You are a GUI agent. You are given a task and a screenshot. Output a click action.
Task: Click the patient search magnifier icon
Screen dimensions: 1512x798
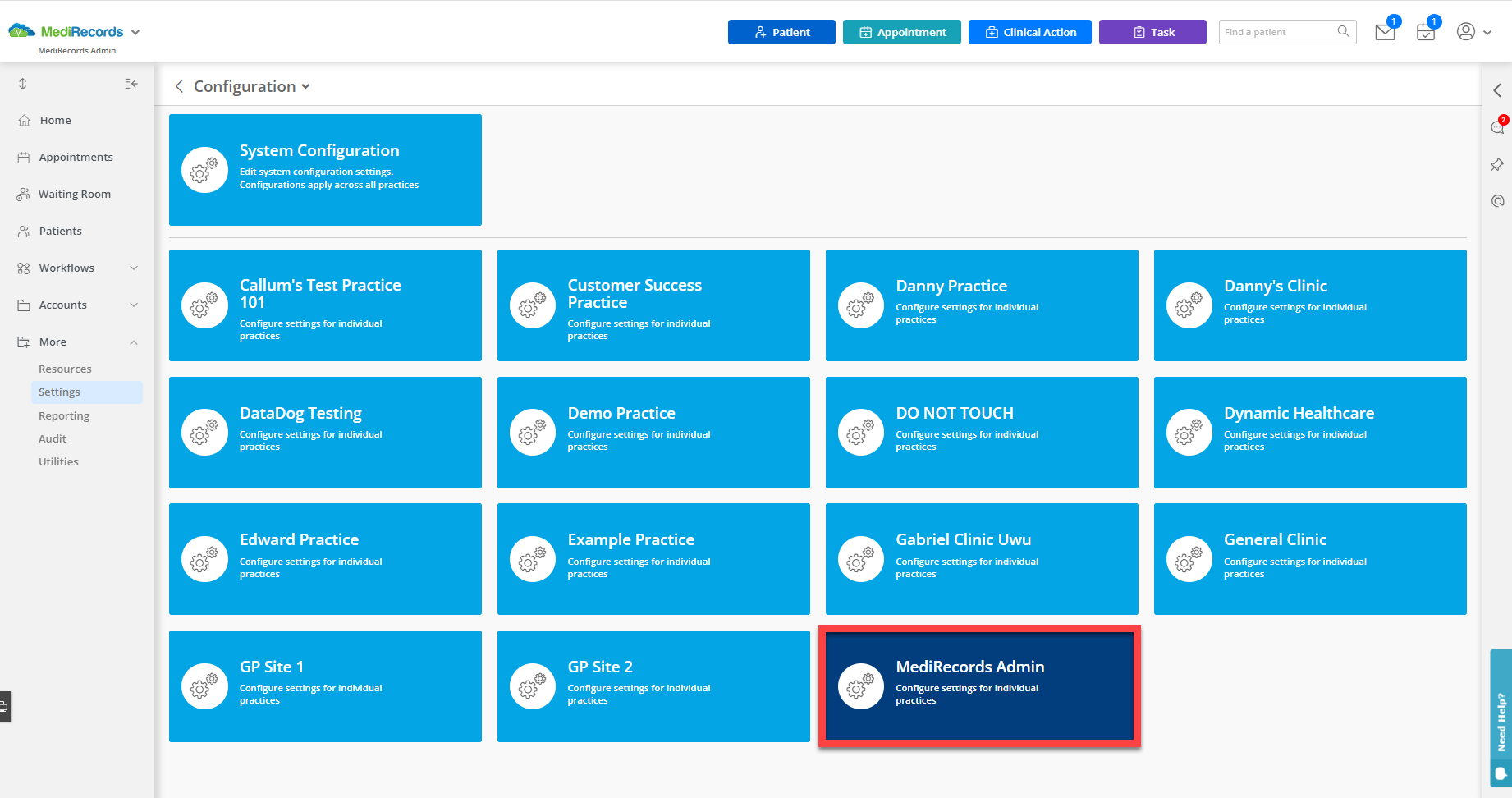pyautogui.click(x=1343, y=31)
